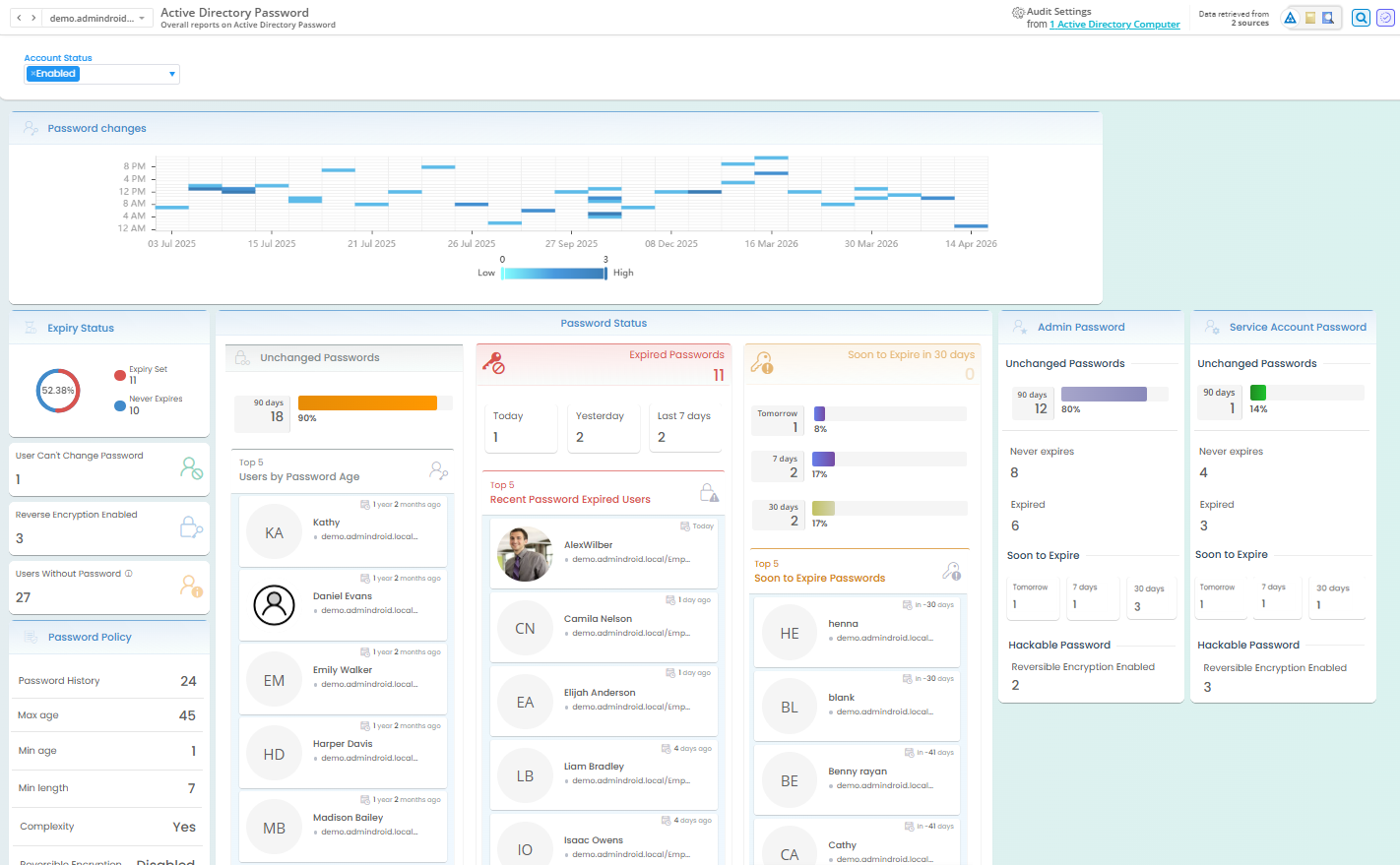Screen dimensions: 1400x865
Task: Click the Password changes panel icon
Action: 31,128
